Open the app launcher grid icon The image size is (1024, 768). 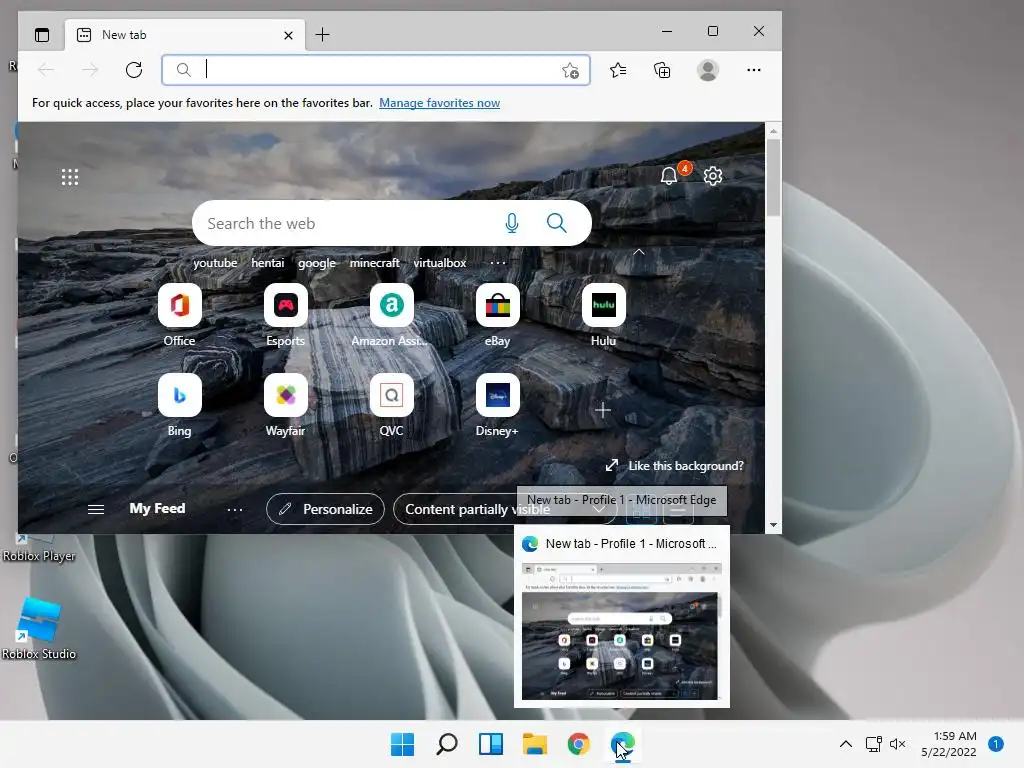pos(70,177)
